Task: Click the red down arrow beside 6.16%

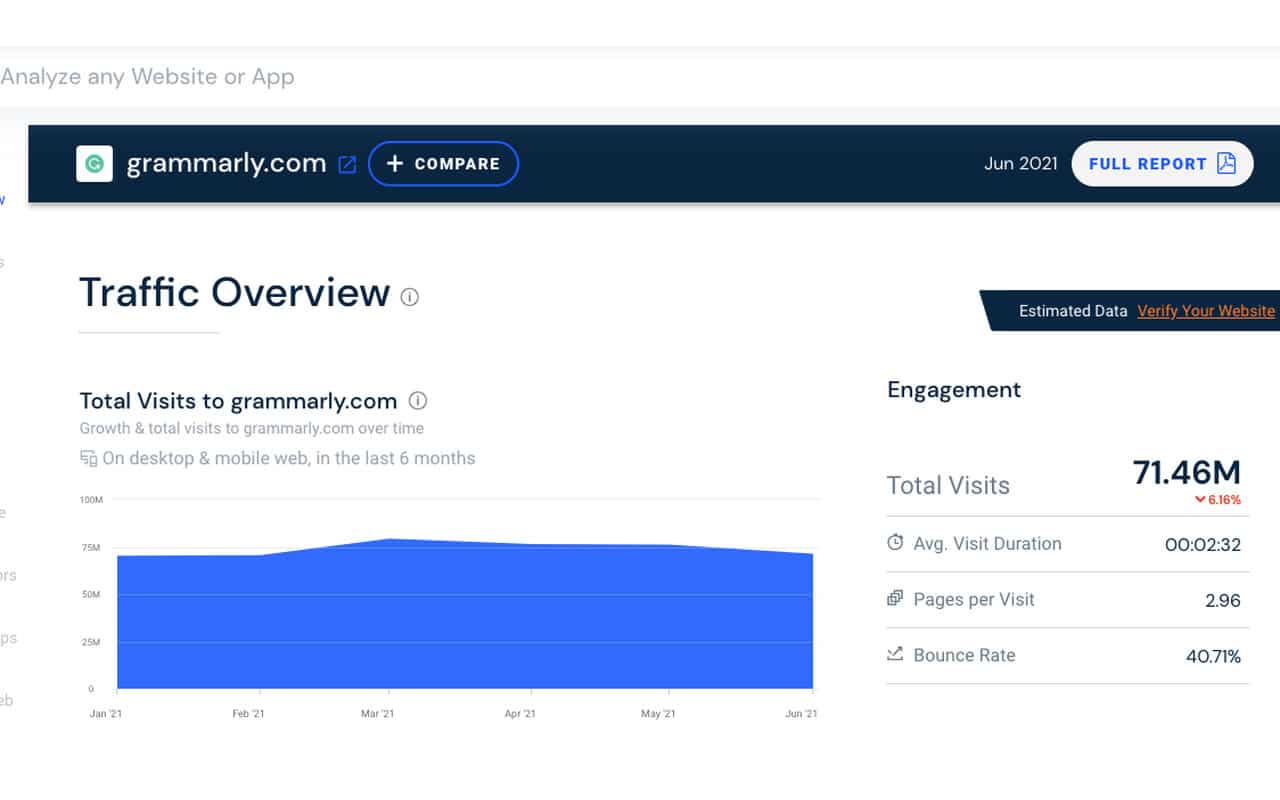Action: tap(1200, 500)
